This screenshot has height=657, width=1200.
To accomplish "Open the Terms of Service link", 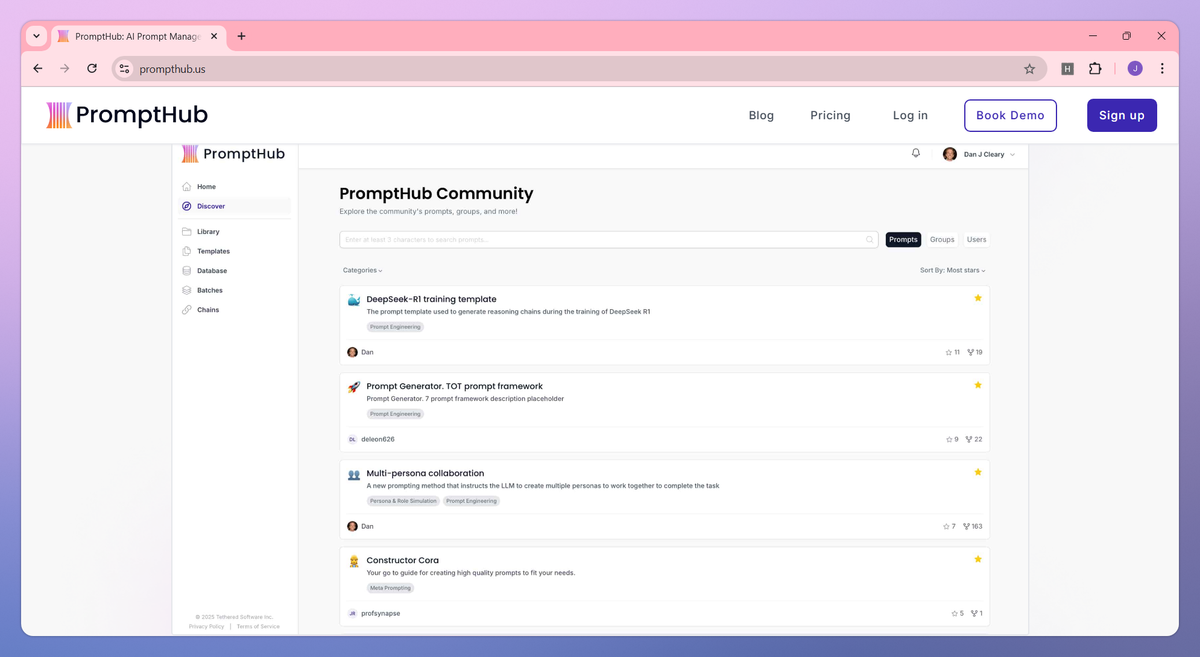I will 258,627.
